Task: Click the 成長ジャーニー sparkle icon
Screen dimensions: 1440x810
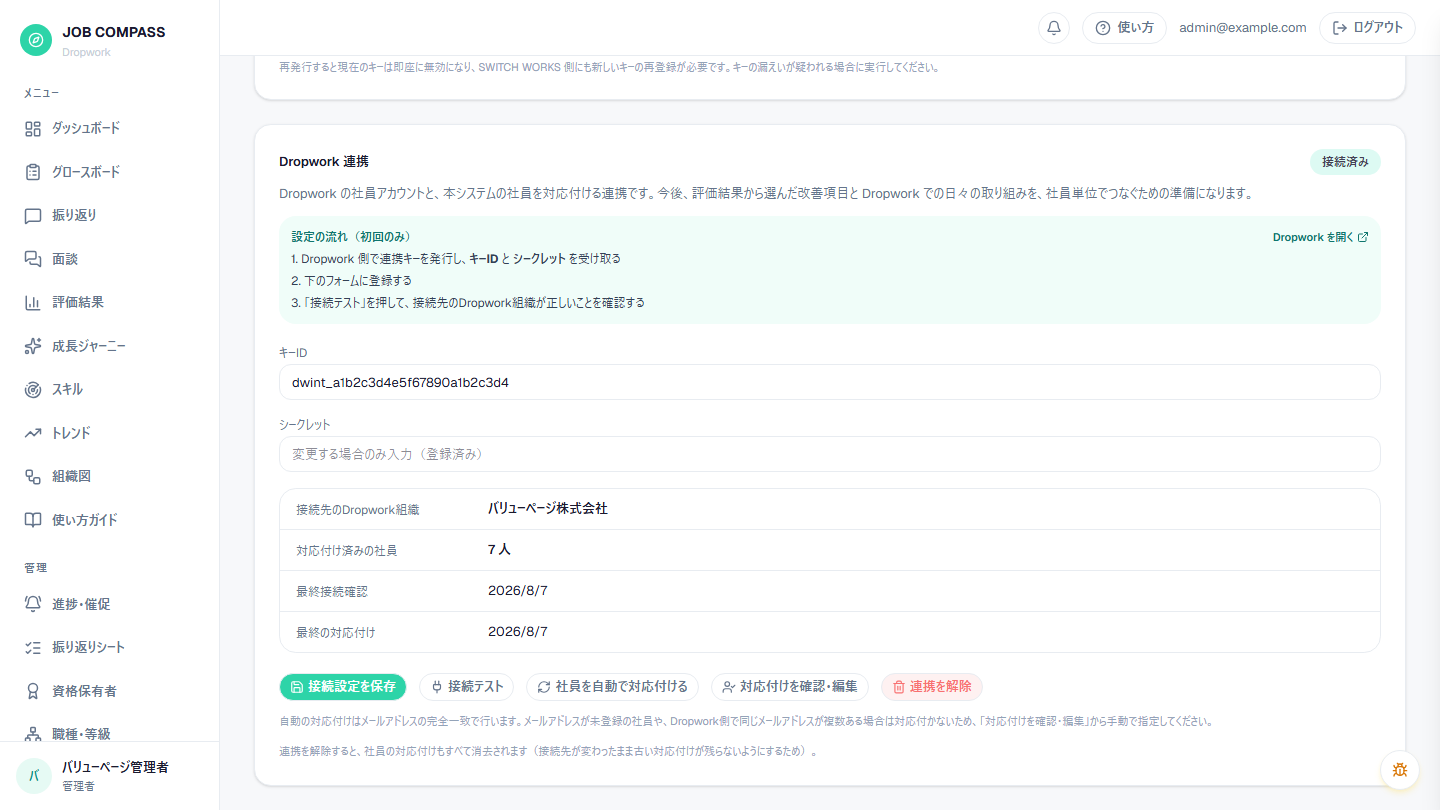Action: coord(33,346)
